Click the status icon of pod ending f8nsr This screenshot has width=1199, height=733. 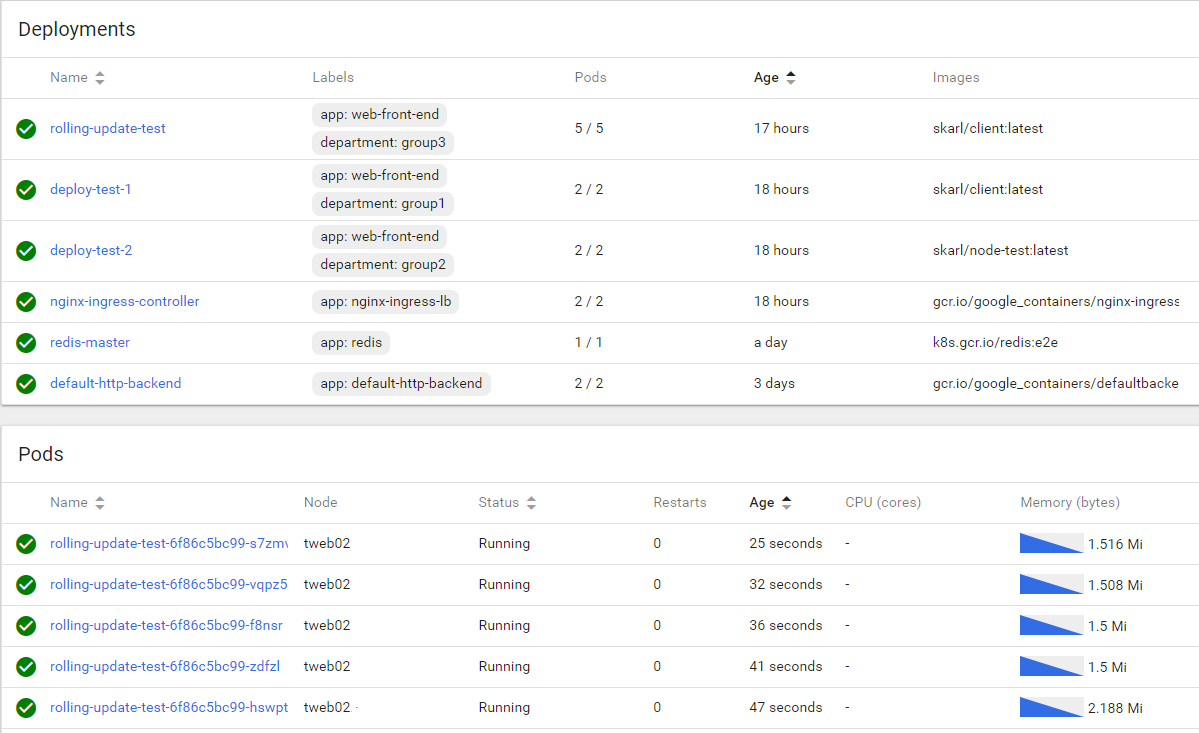26,626
